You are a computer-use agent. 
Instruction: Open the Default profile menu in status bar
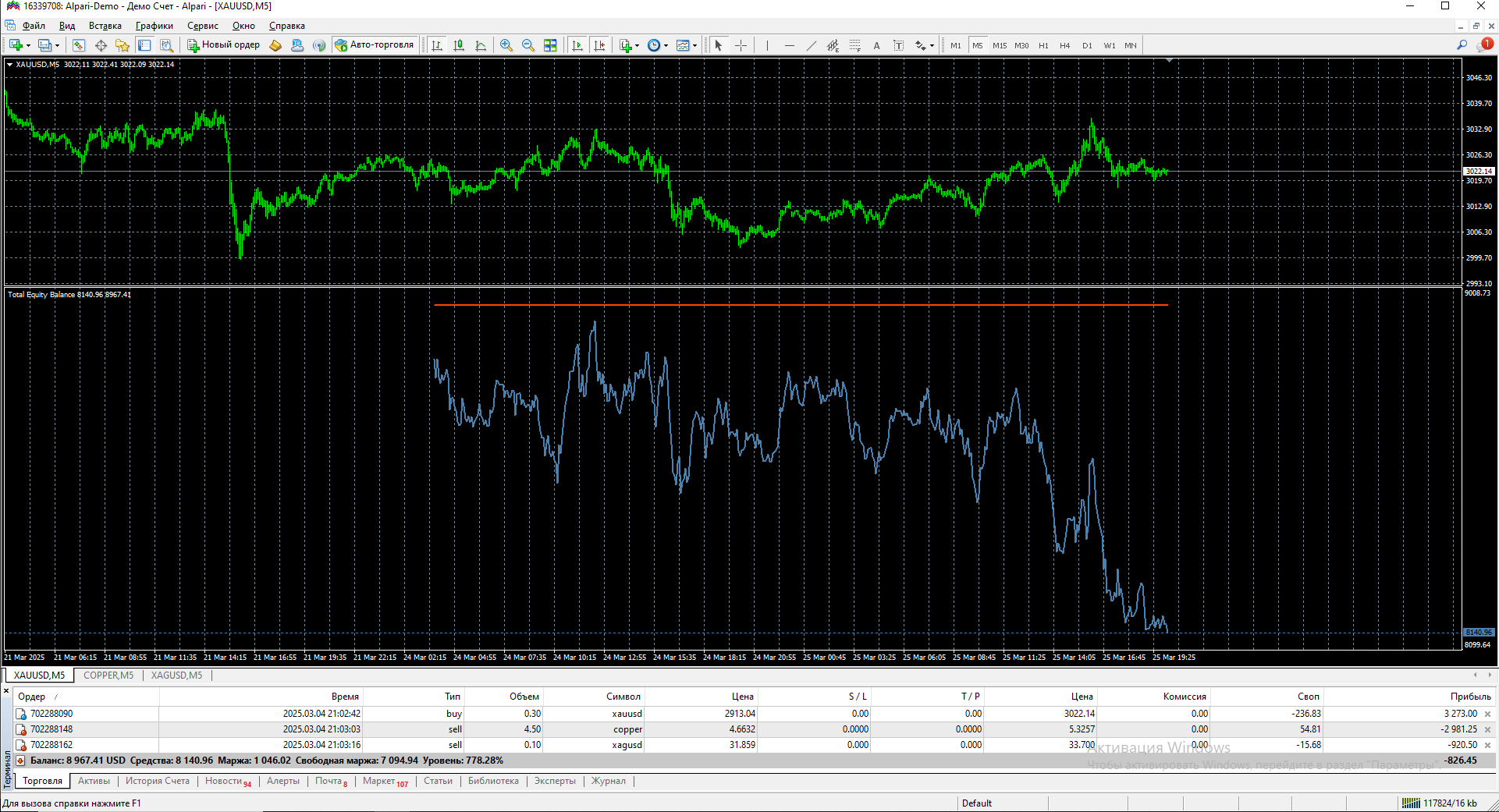977,803
